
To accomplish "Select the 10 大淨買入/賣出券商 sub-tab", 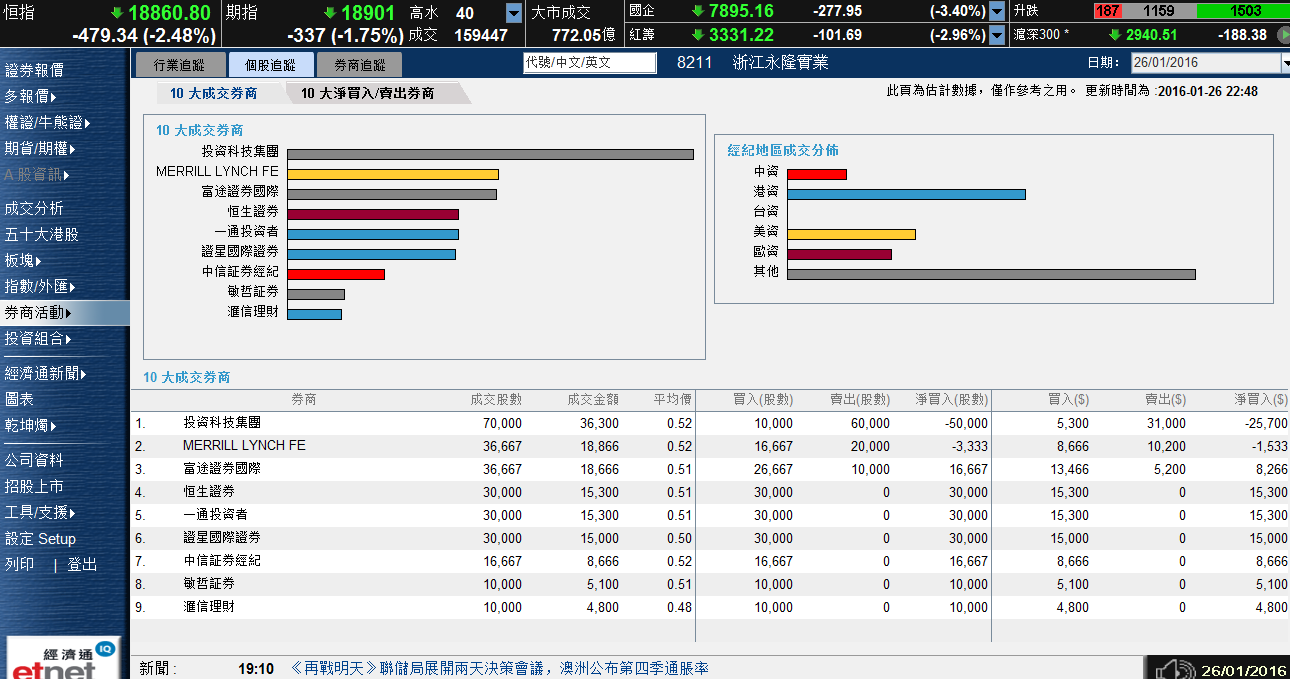I will click(x=368, y=93).
